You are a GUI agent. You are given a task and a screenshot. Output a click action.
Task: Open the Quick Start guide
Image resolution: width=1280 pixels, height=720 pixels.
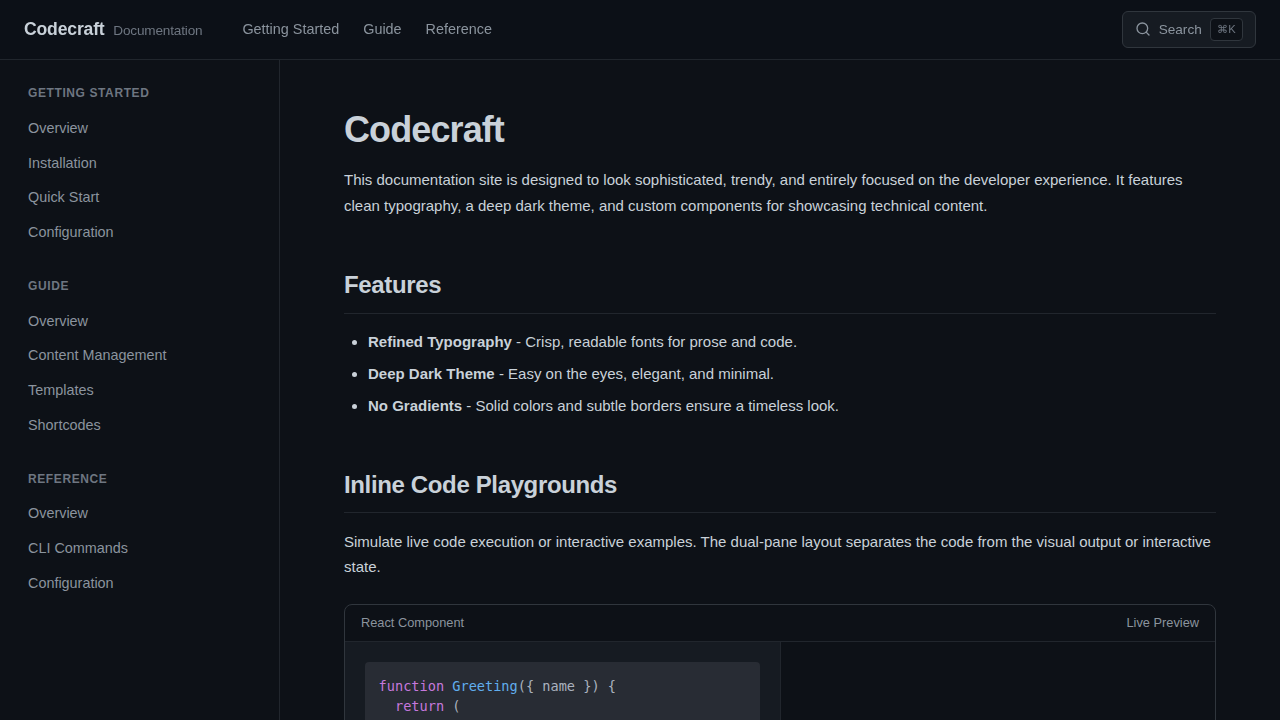click(x=63, y=197)
